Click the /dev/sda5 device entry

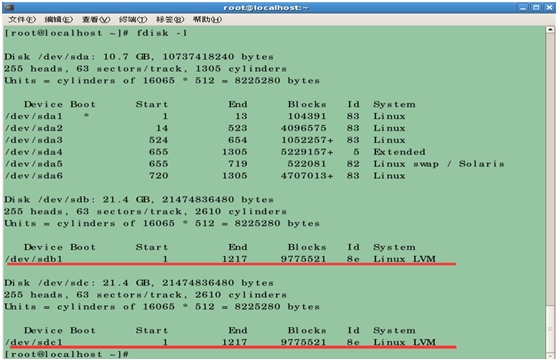(34, 164)
